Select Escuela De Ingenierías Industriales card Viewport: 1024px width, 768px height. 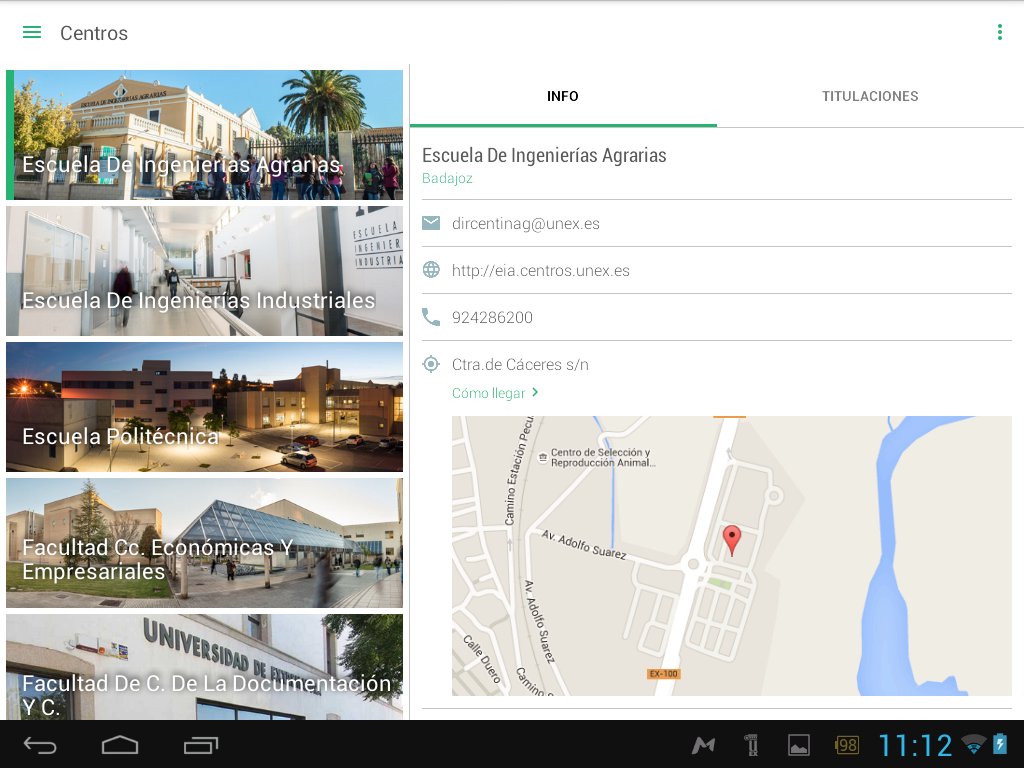click(204, 271)
